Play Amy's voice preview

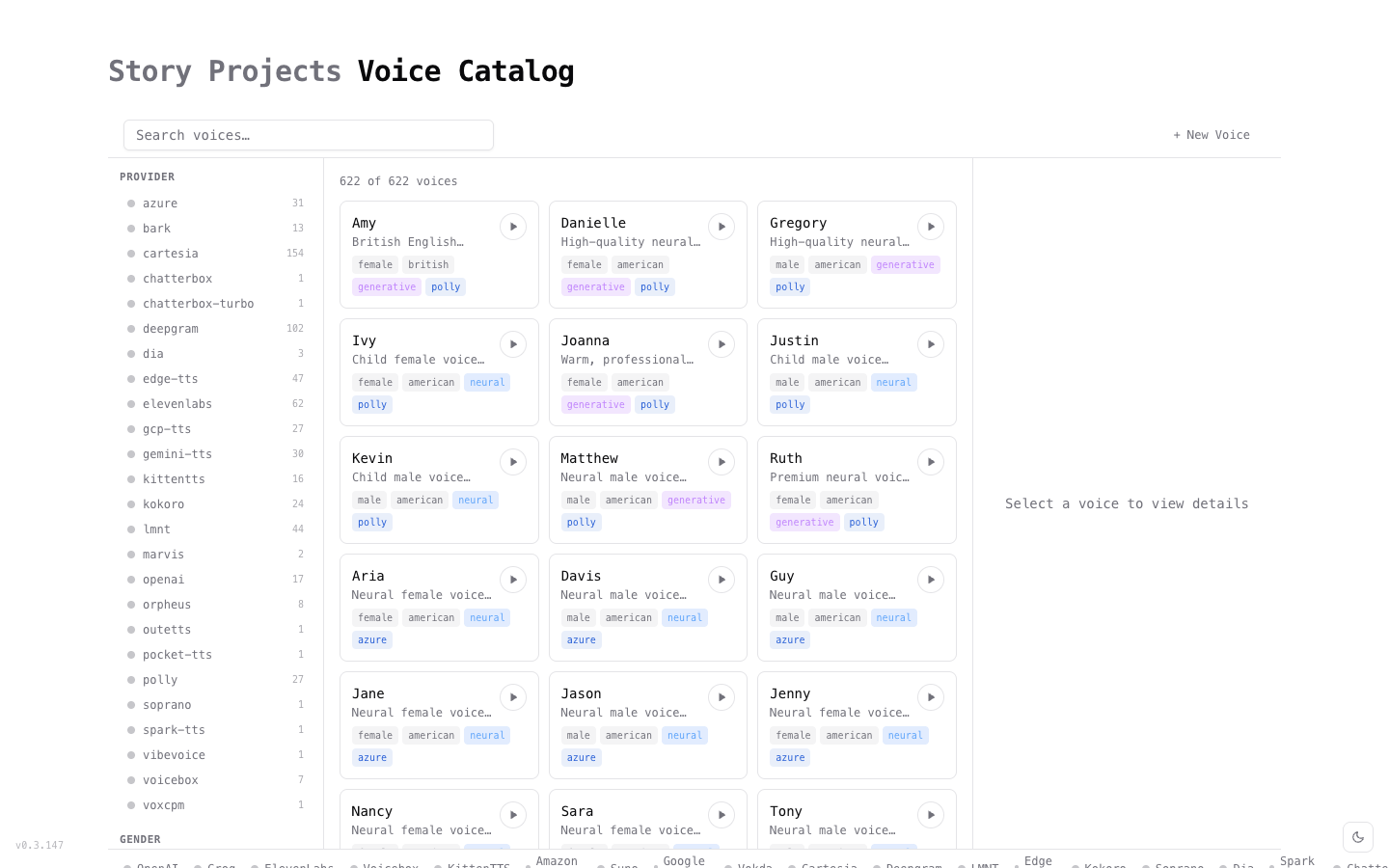click(x=513, y=227)
